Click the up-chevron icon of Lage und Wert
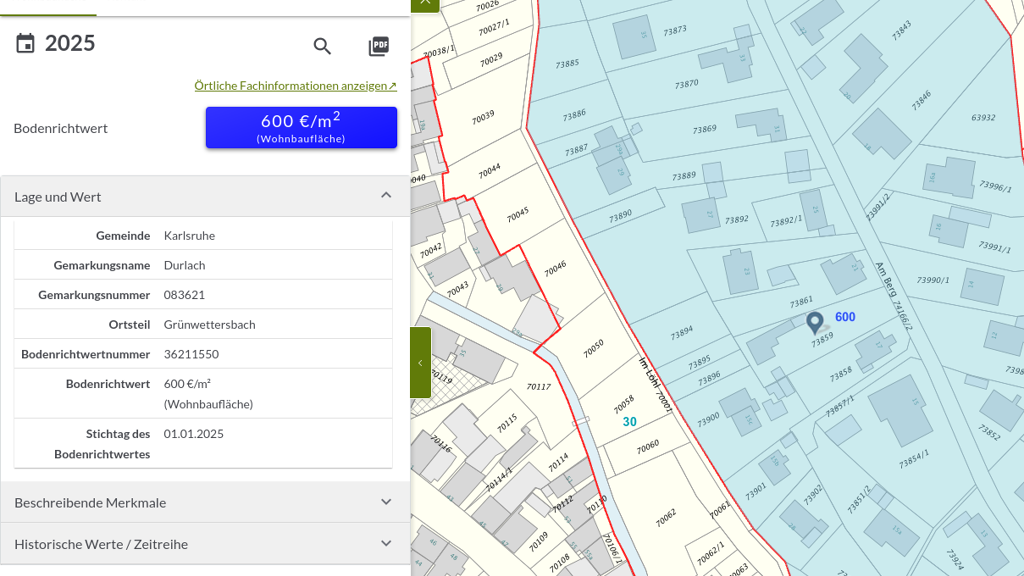The image size is (1024, 576). point(386,195)
